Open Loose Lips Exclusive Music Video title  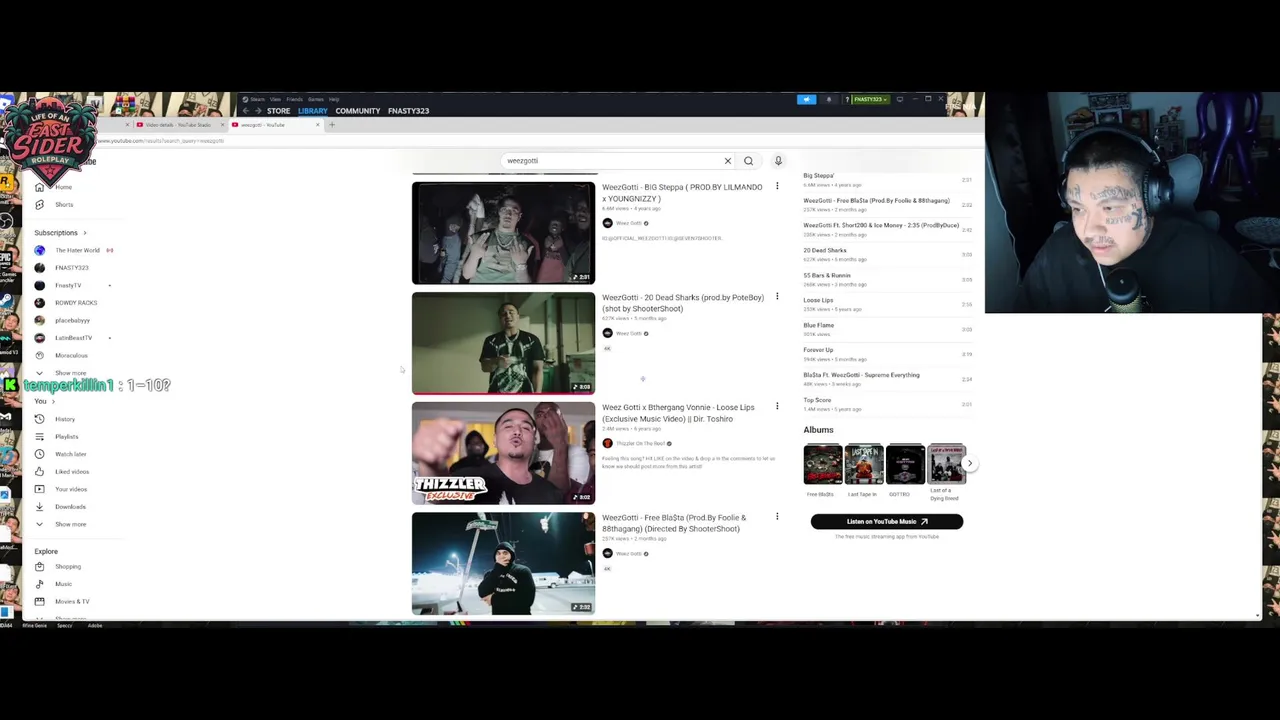pos(678,413)
